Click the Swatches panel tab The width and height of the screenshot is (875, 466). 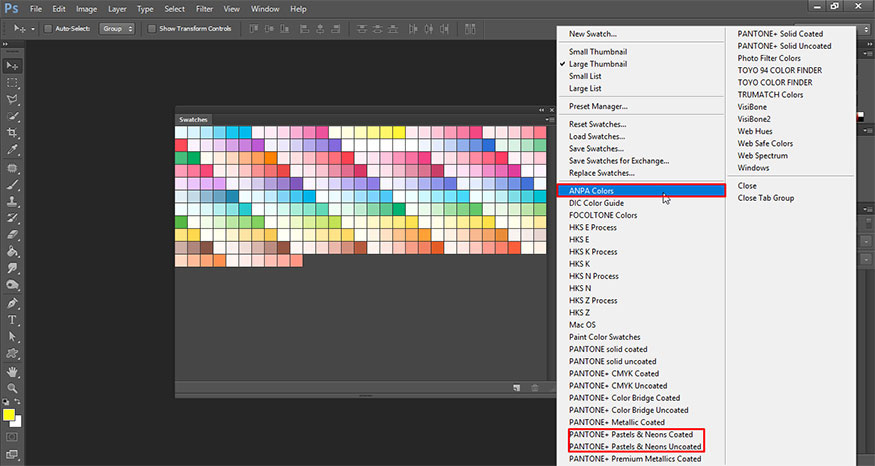click(x=192, y=119)
